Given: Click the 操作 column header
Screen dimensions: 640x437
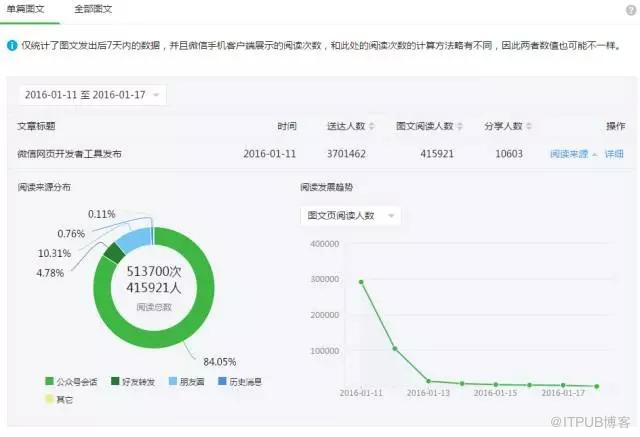Looking at the screenshot, I should tap(616, 126).
